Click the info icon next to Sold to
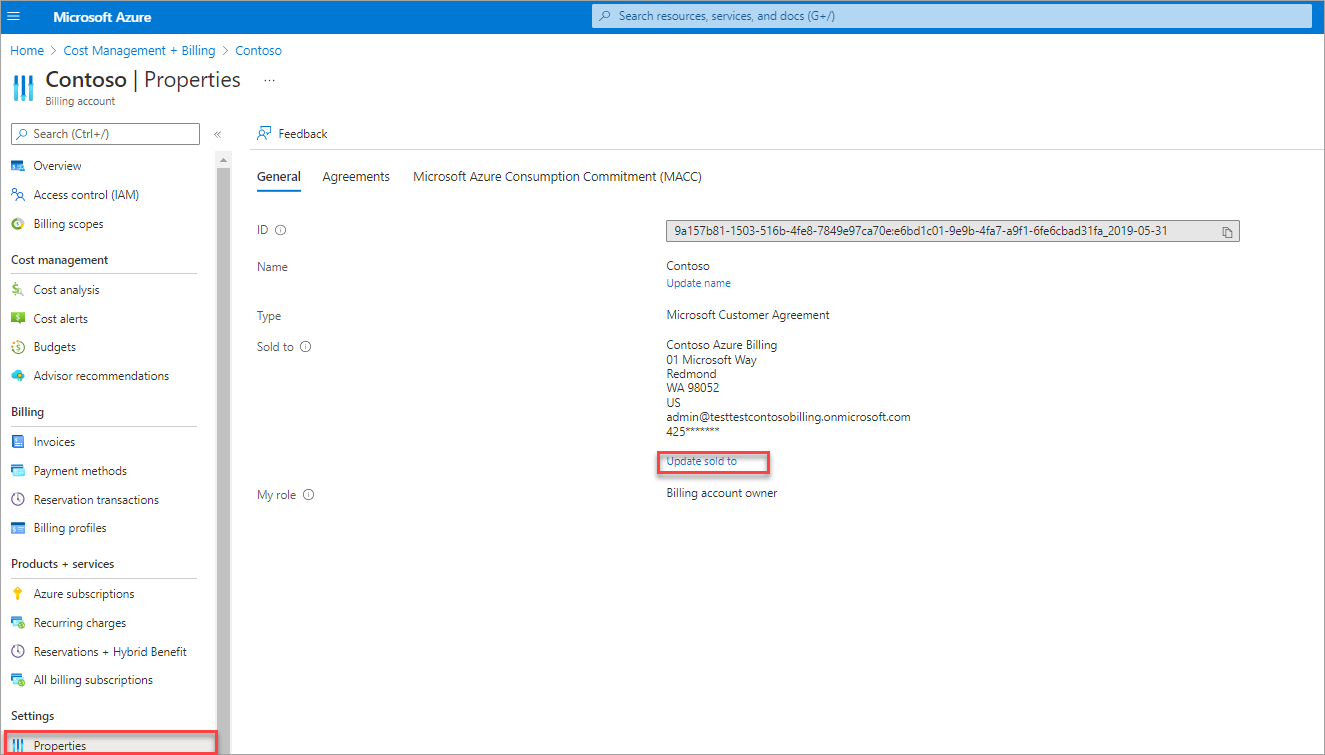The image size is (1325, 755). click(306, 347)
